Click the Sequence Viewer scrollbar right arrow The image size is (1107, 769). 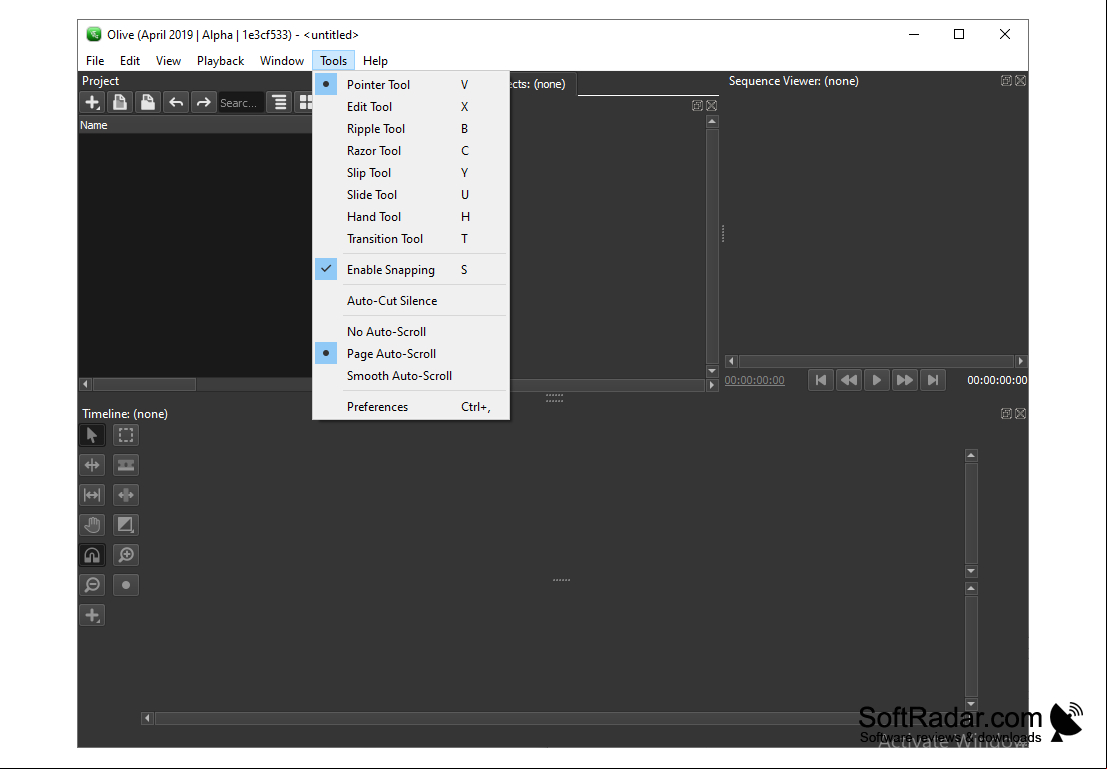(1020, 361)
